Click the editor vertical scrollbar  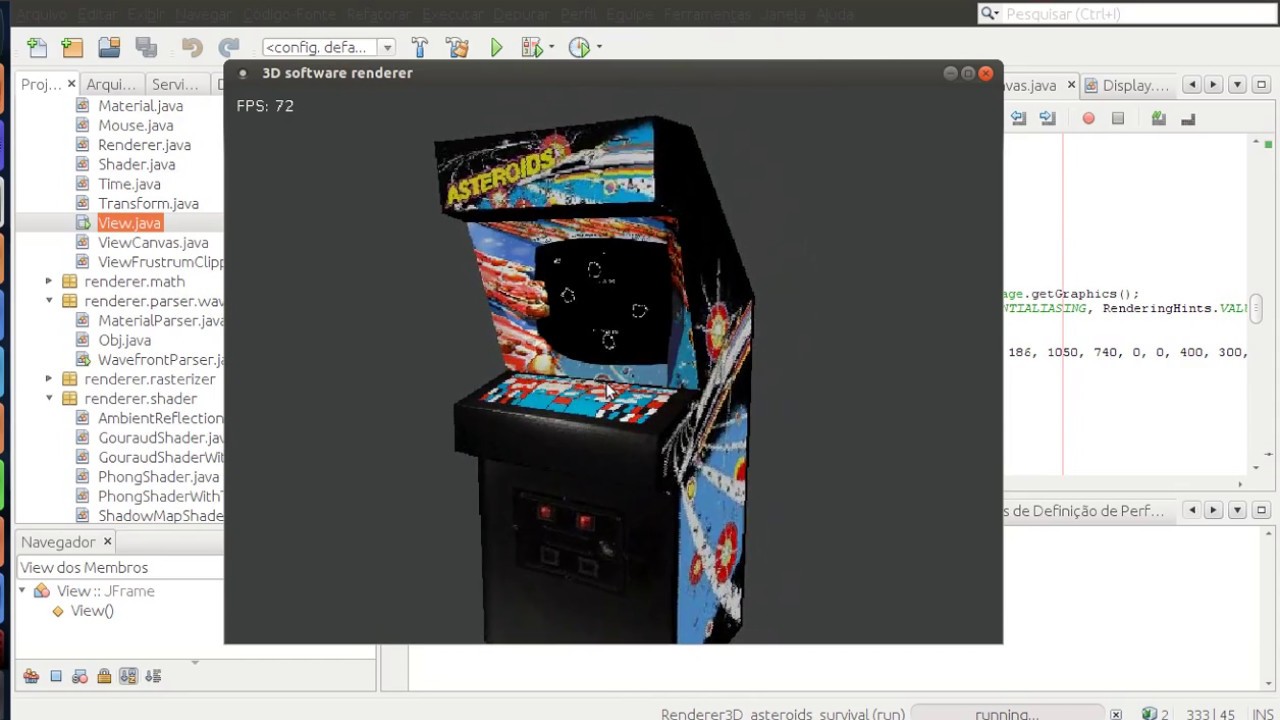click(1256, 308)
